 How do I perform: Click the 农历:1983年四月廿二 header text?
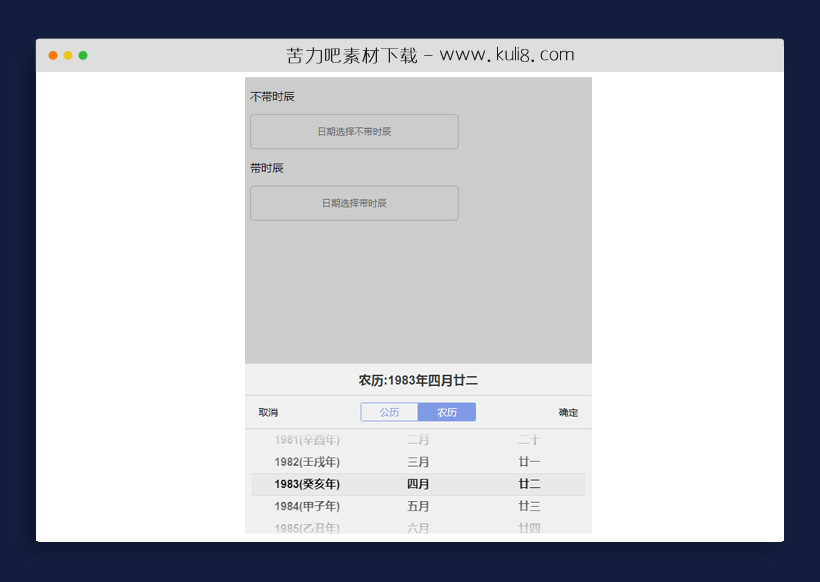click(x=417, y=379)
